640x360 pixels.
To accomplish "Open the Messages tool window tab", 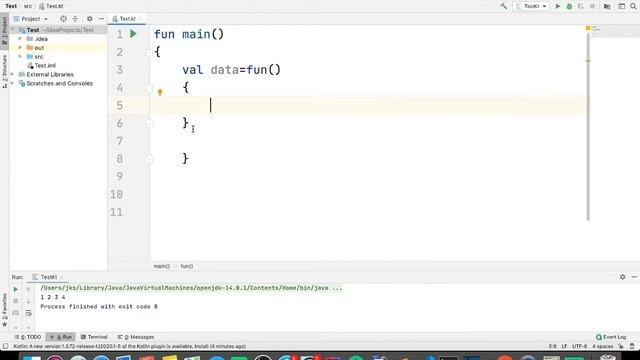I will point(136,337).
